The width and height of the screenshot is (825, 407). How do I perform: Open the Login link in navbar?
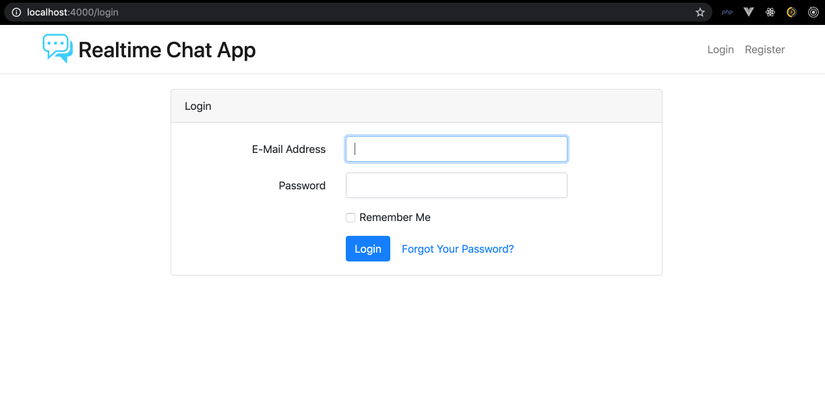720,49
